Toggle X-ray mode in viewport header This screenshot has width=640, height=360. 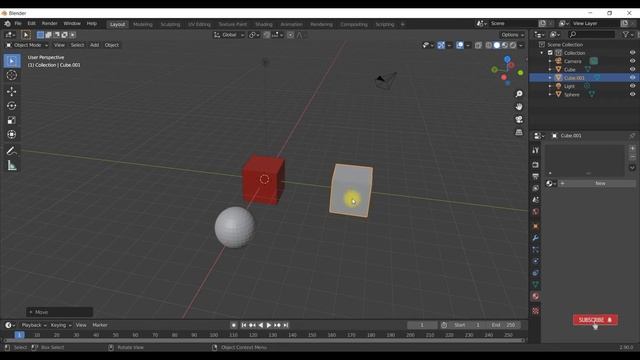tap(478, 45)
